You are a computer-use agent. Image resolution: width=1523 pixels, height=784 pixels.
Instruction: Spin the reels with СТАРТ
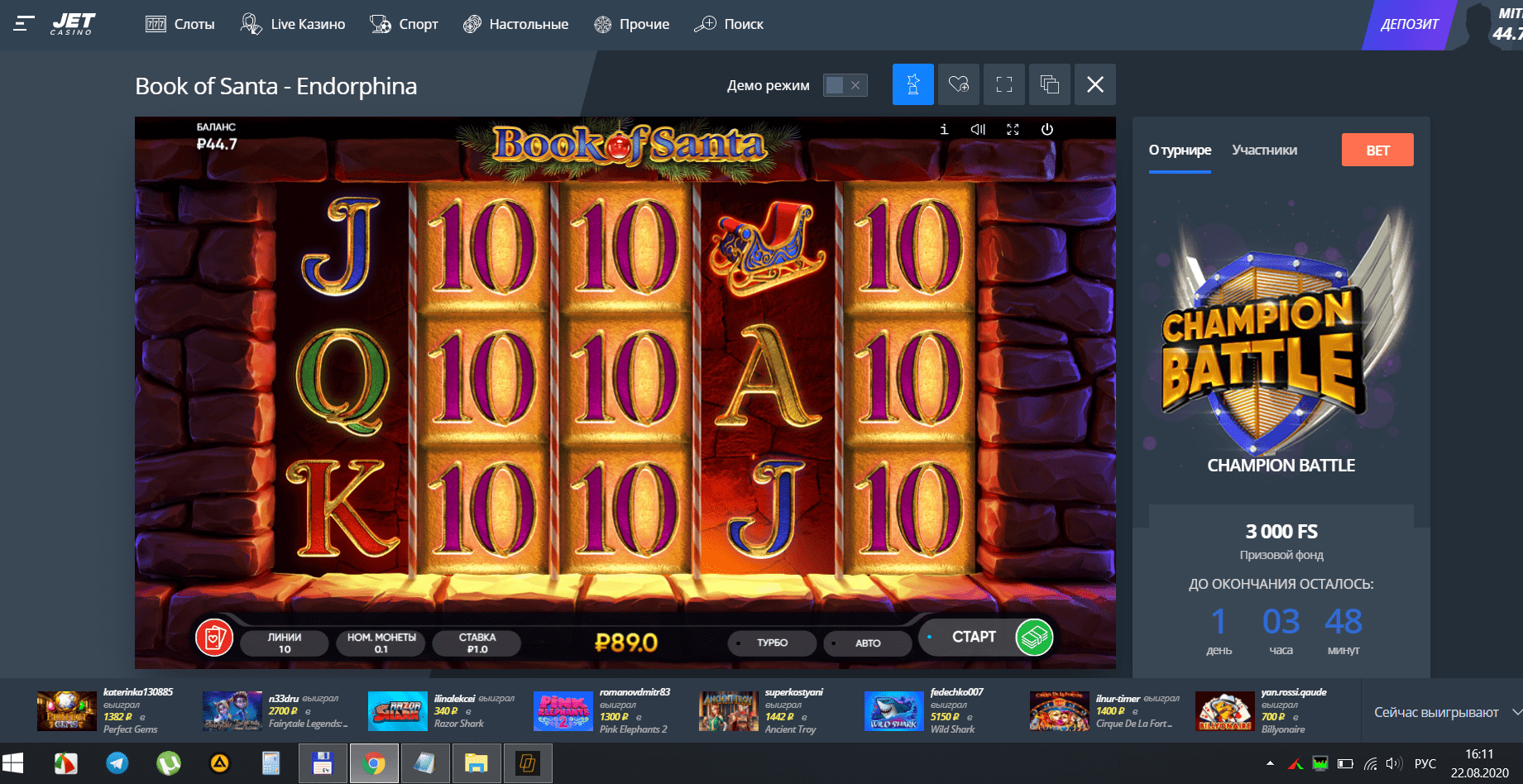click(x=973, y=637)
